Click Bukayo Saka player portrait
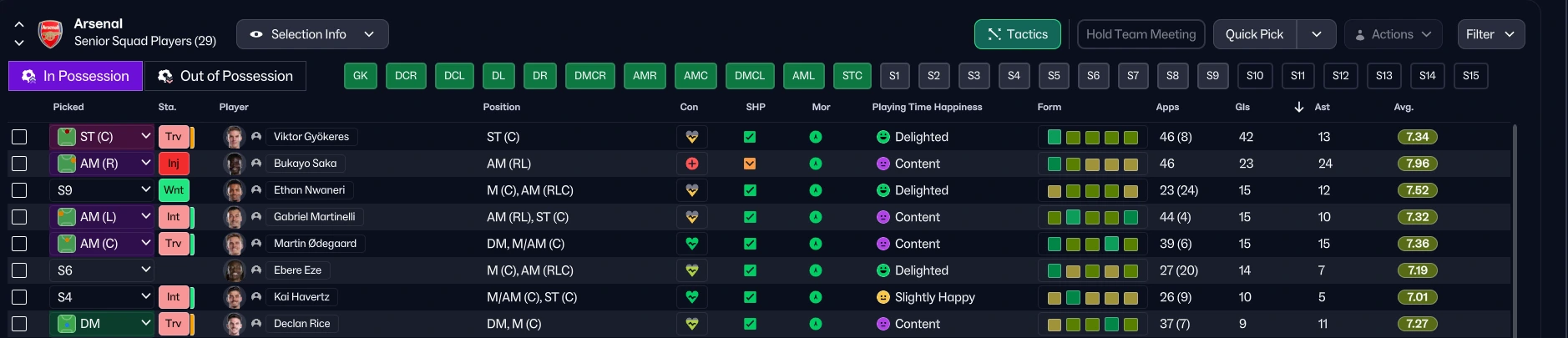This screenshot has width=1568, height=338. 234,164
